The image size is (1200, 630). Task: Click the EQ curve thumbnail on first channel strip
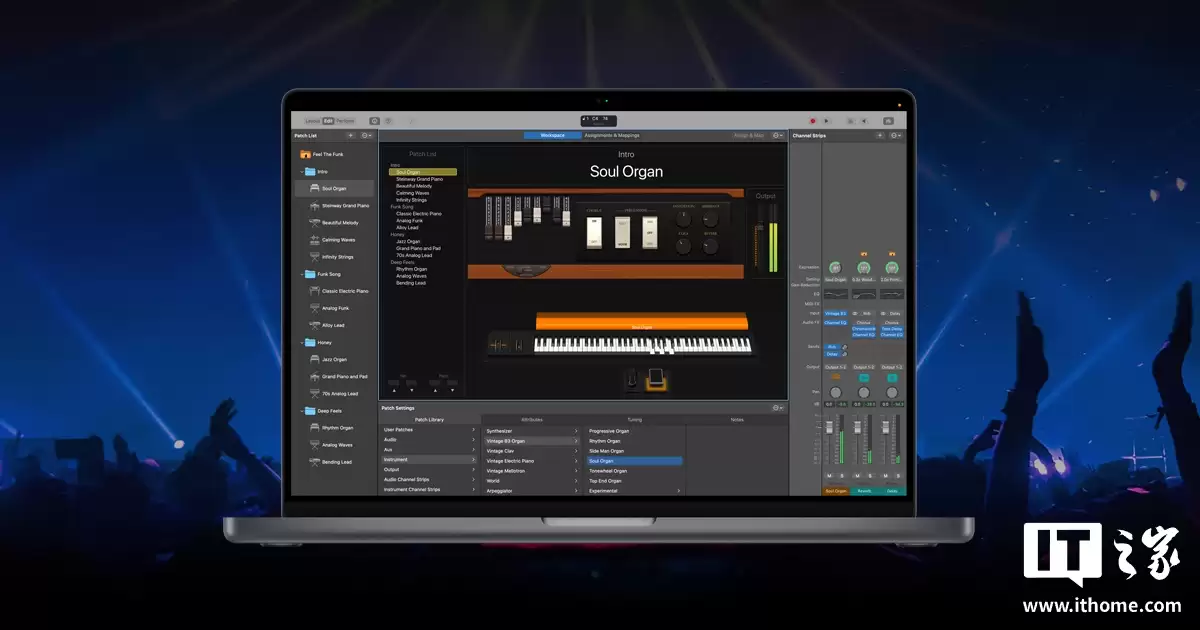(x=835, y=293)
